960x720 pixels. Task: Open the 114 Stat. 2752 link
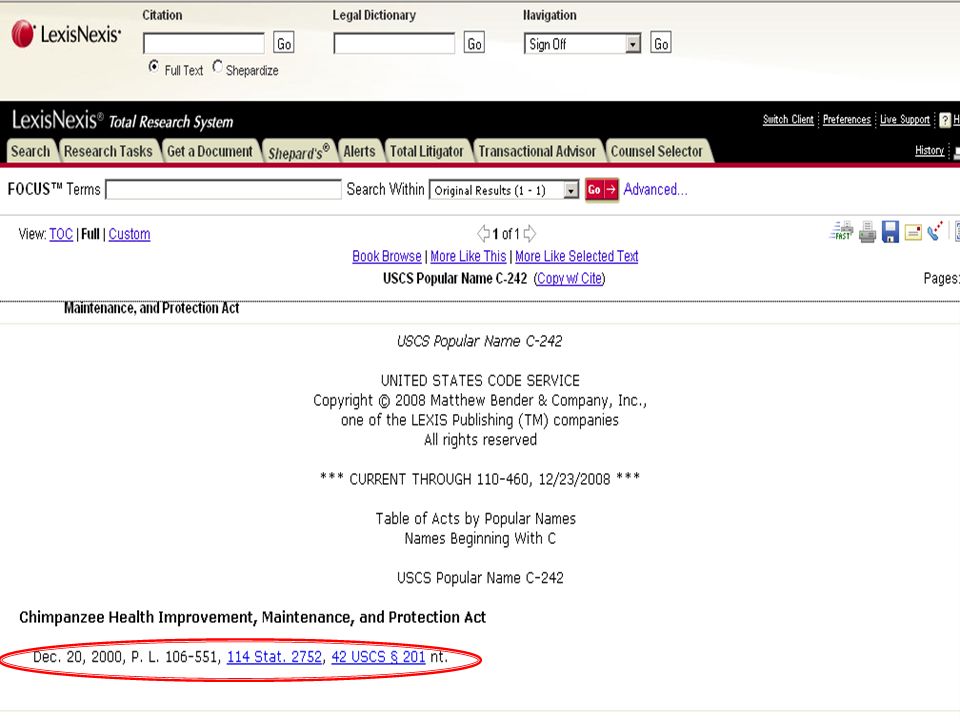point(274,657)
